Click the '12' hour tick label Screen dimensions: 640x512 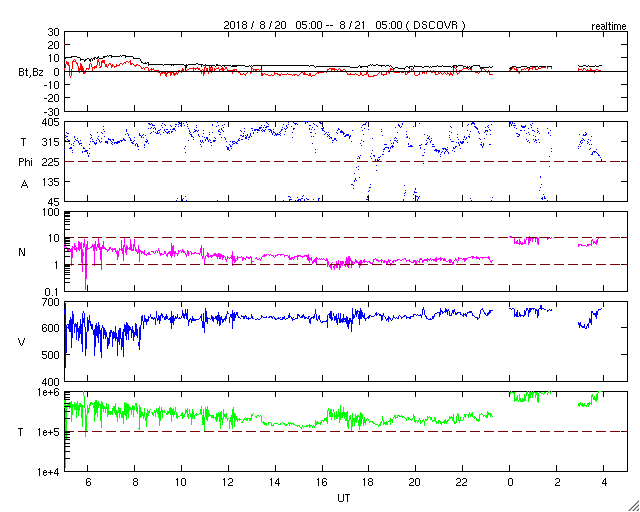228,483
